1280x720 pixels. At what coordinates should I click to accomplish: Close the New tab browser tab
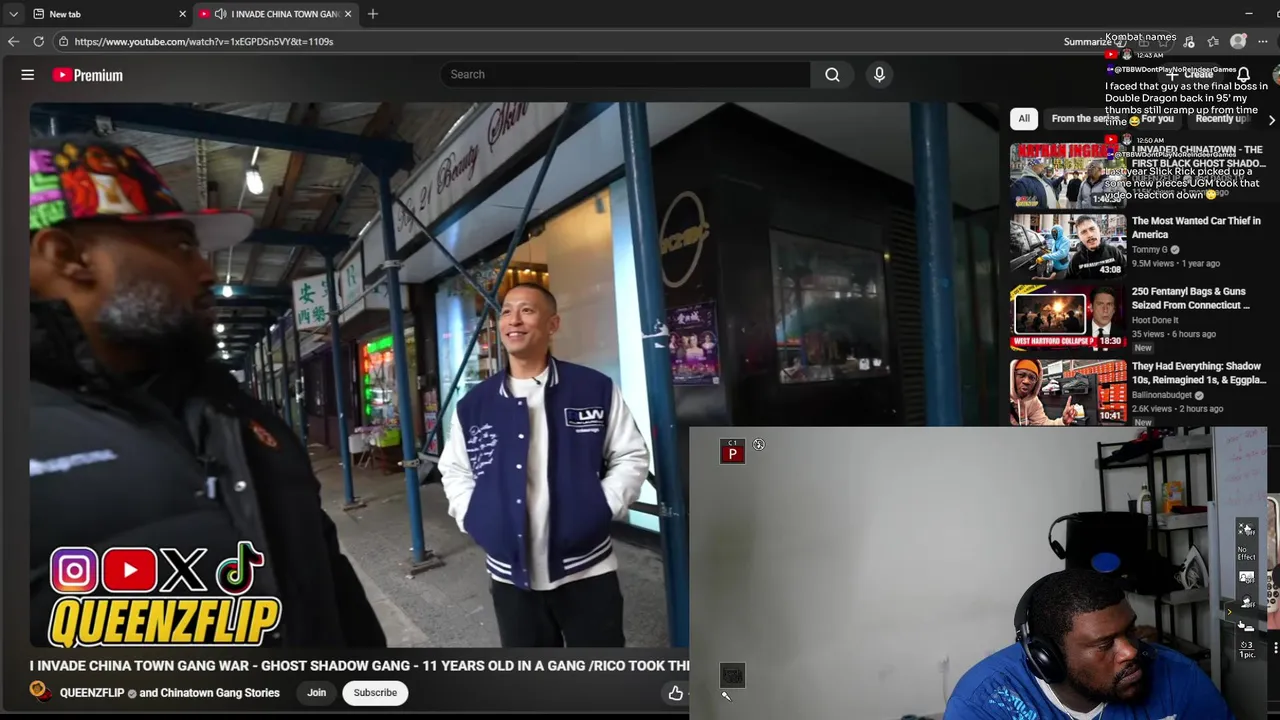coord(182,14)
